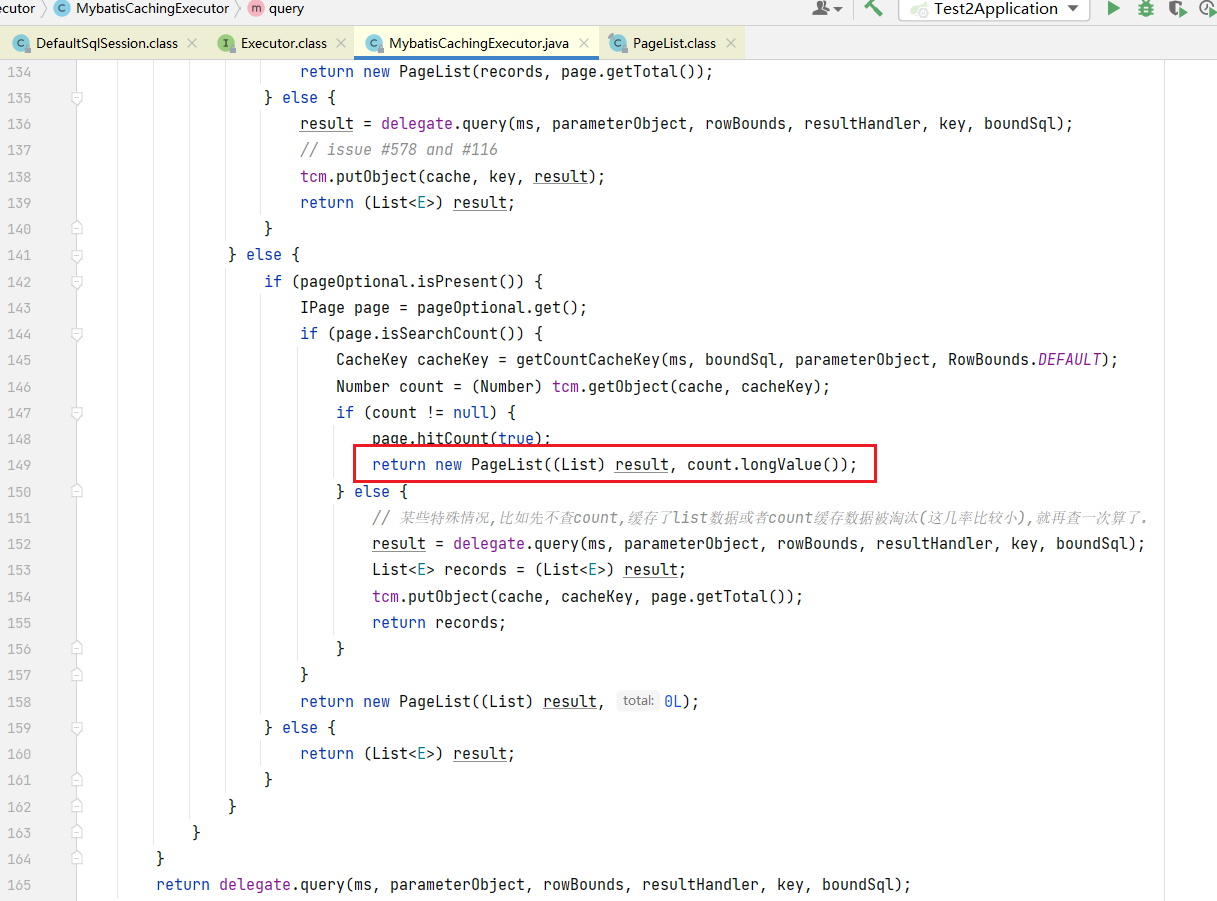The height and width of the screenshot is (901, 1217).
Task: Close the PageList.class tab
Action: (730, 43)
